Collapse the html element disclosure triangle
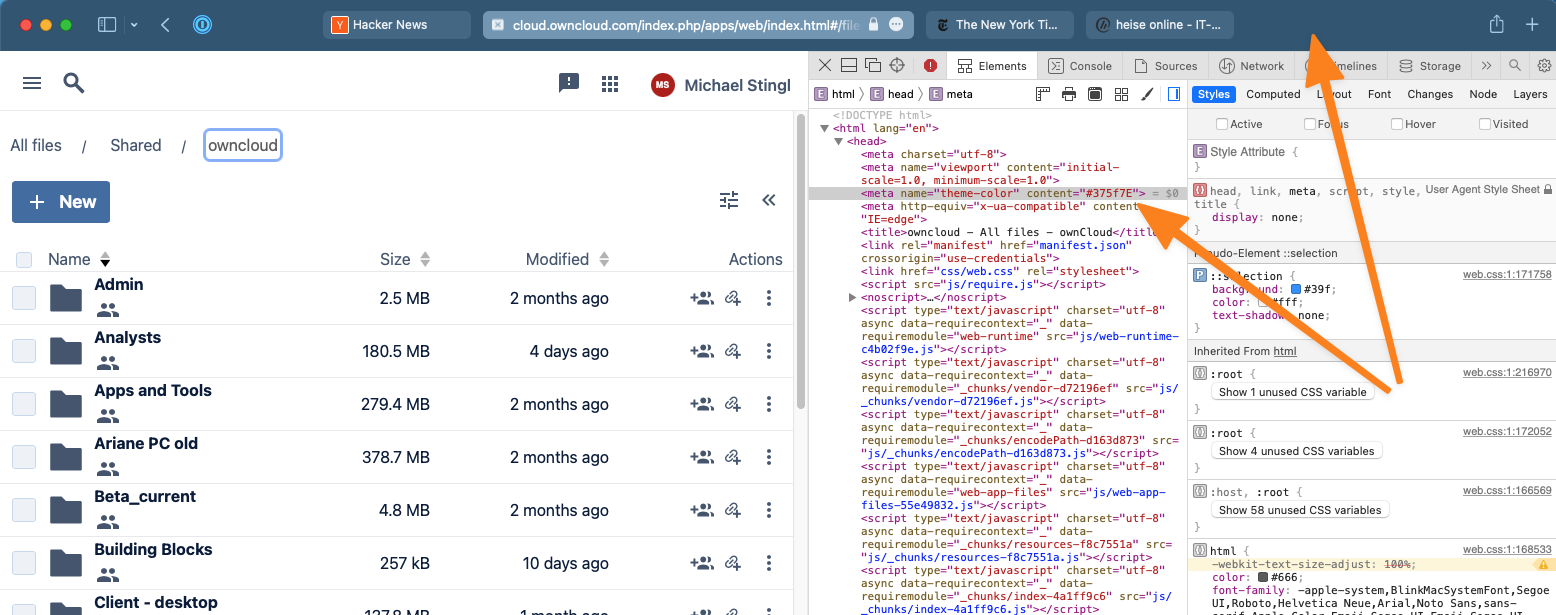1556x615 pixels. click(824, 128)
